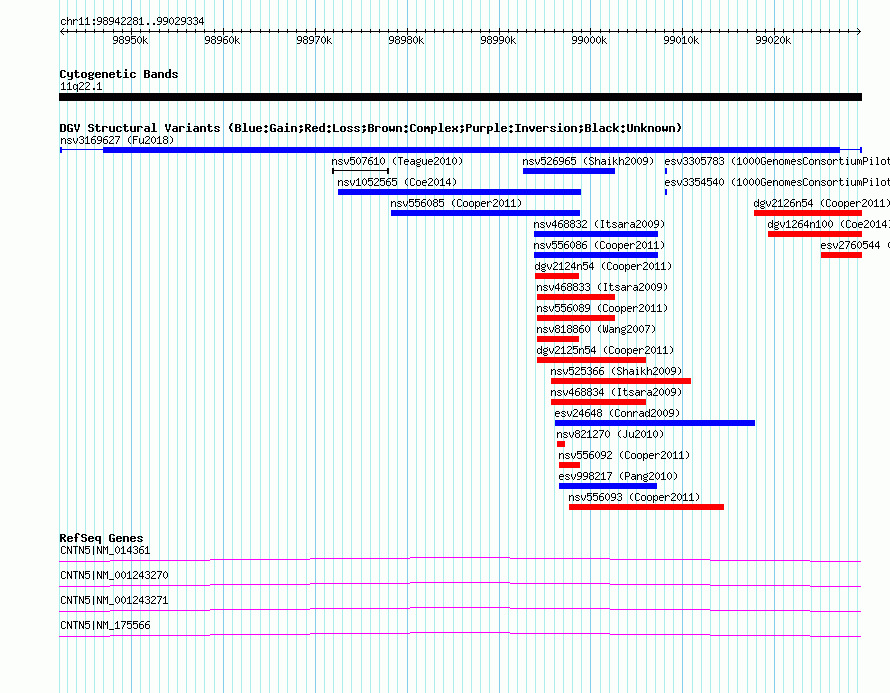Viewport: 890px width, 693px height.
Task: Select esv3354540 1000GenomesConsortiumPilot label
Action: click(x=777, y=182)
